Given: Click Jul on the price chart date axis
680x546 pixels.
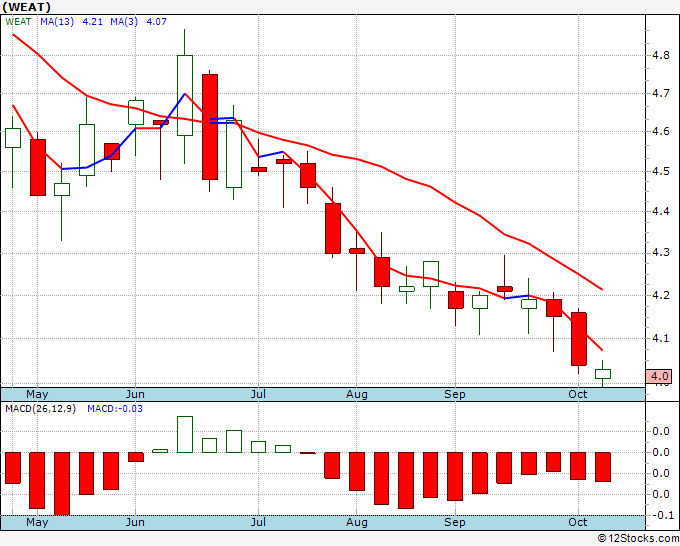Looking at the screenshot, I should [258, 394].
